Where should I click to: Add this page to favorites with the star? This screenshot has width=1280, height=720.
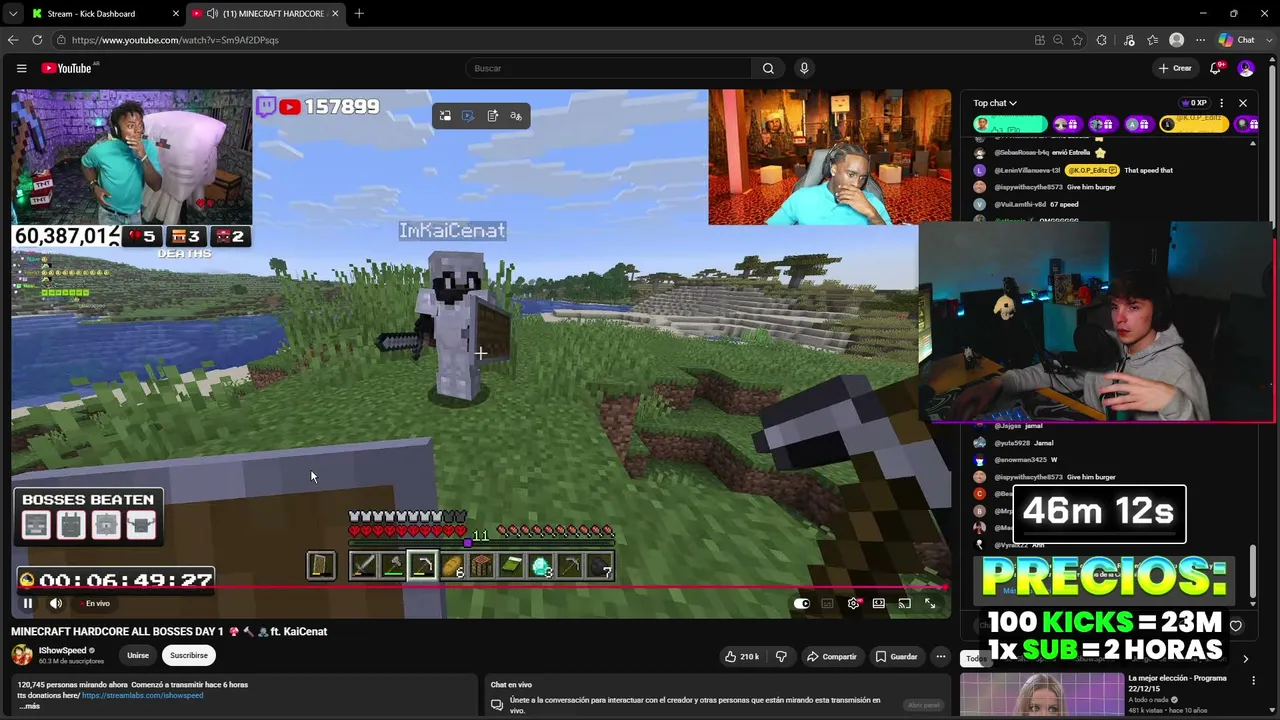click(1077, 40)
